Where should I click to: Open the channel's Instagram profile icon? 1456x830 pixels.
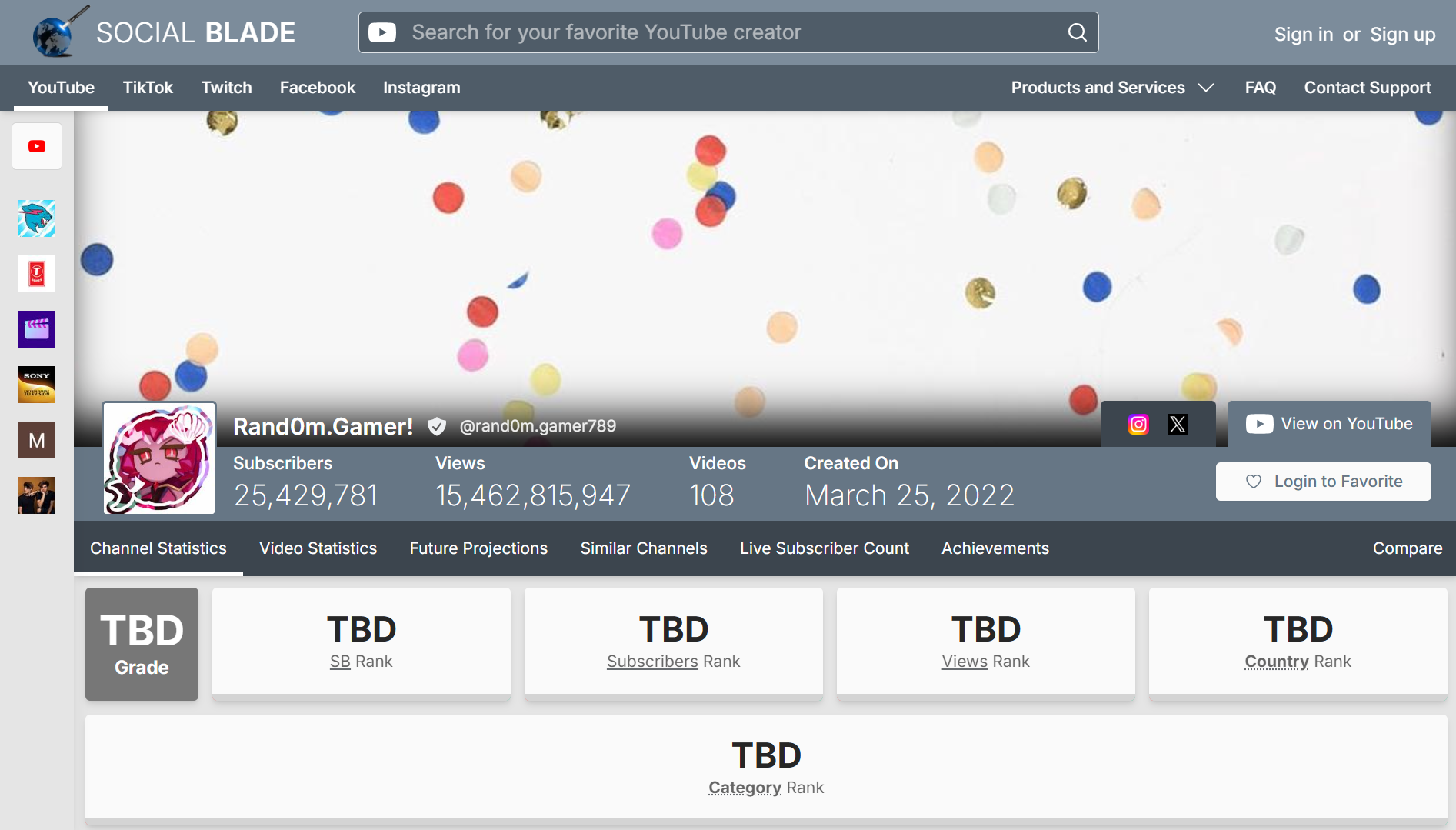(x=1138, y=424)
